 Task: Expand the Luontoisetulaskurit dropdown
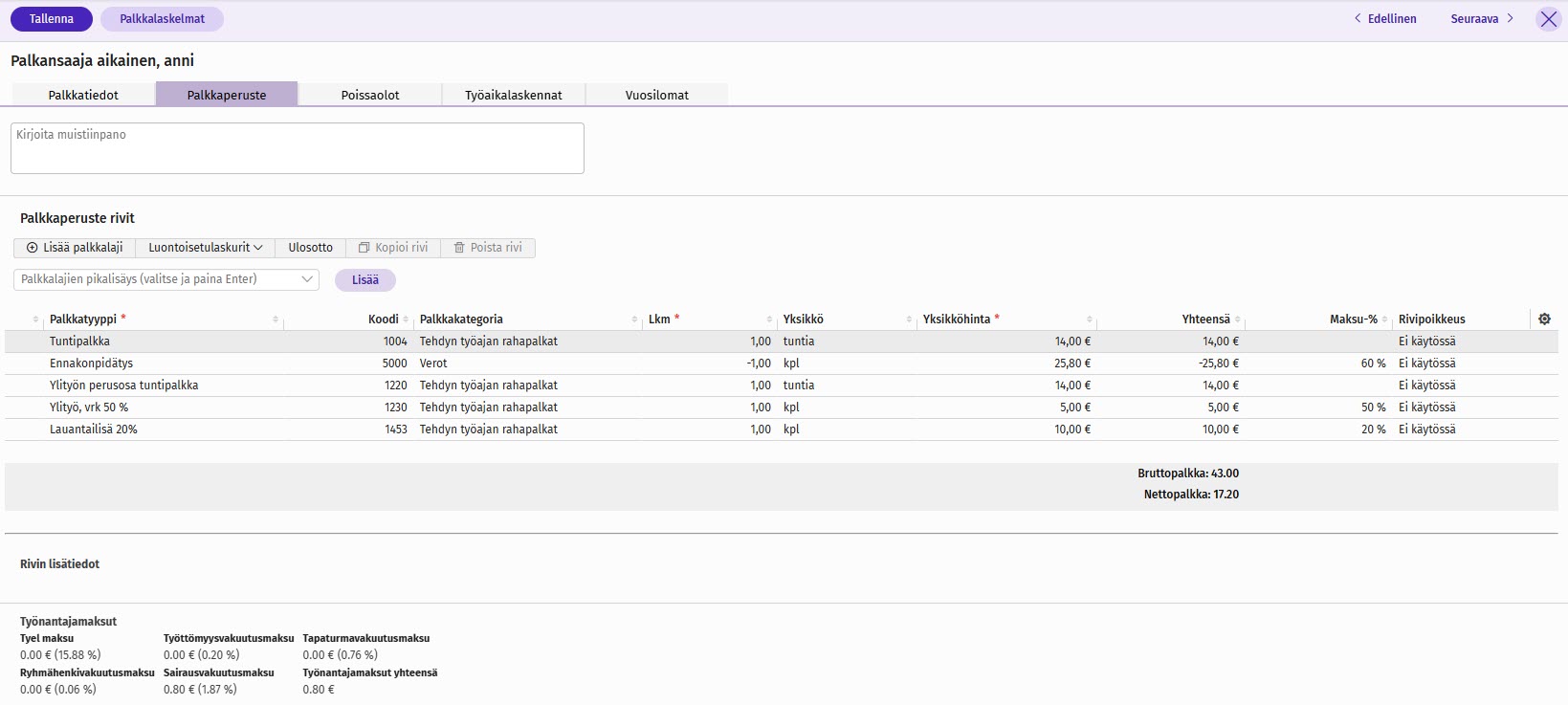pyautogui.click(x=205, y=248)
